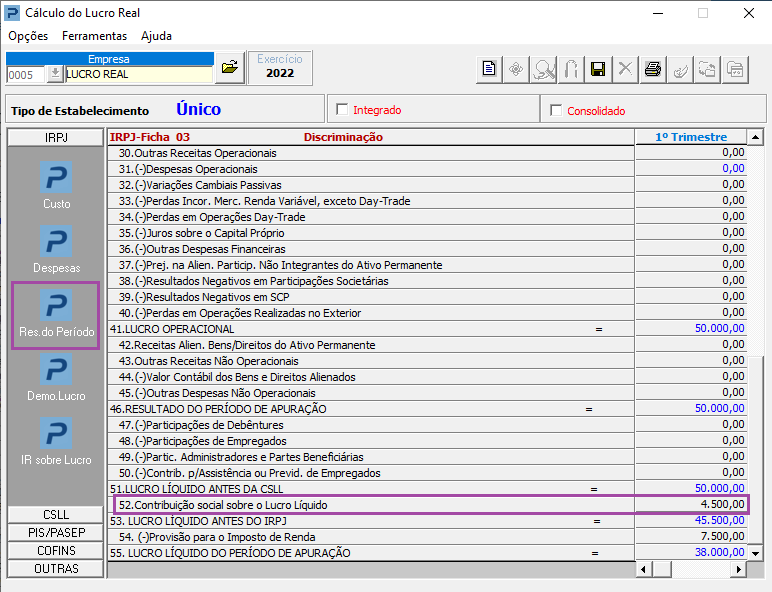Viewport: 772px width, 592px height.
Task: Open the Opções menu
Action: click(28, 36)
